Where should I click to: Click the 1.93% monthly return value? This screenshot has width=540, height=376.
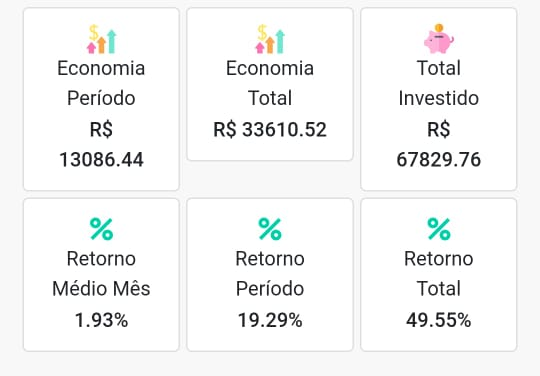[101, 320]
